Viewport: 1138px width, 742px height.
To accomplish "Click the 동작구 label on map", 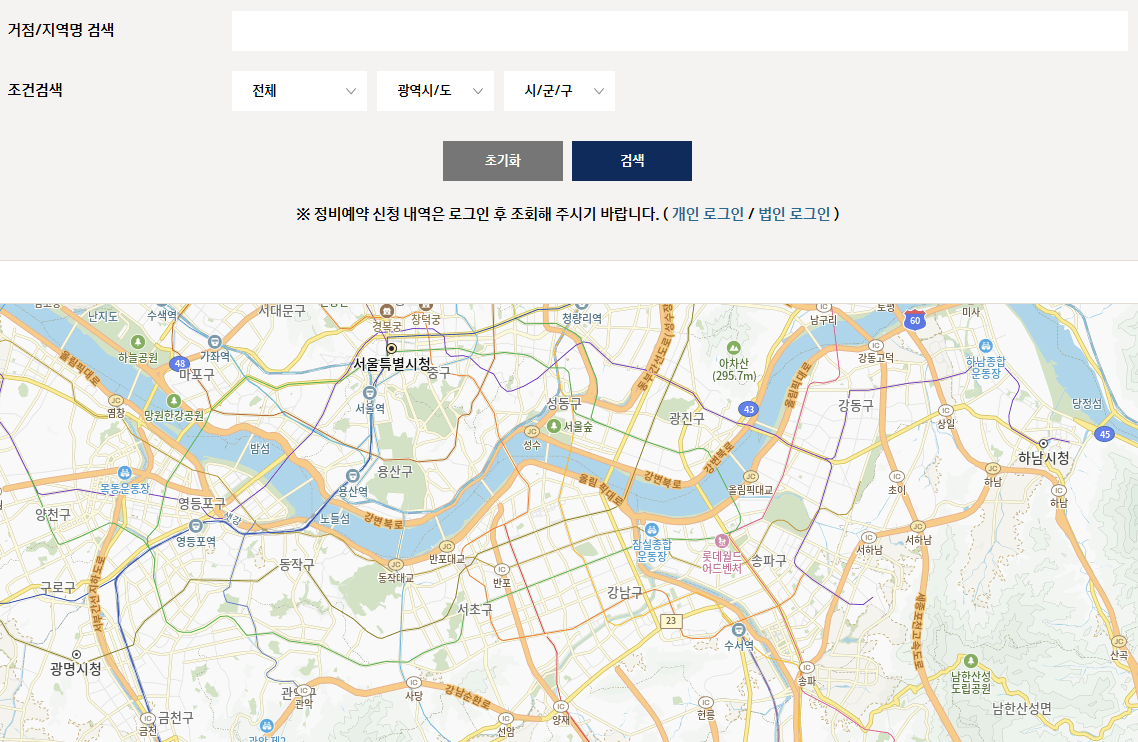I will tap(297, 564).
